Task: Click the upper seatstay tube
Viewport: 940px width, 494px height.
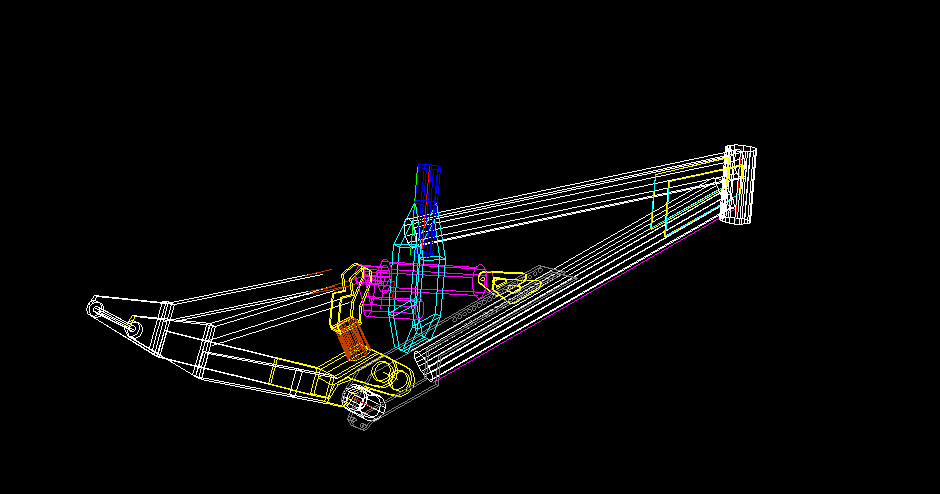Action: point(250,293)
